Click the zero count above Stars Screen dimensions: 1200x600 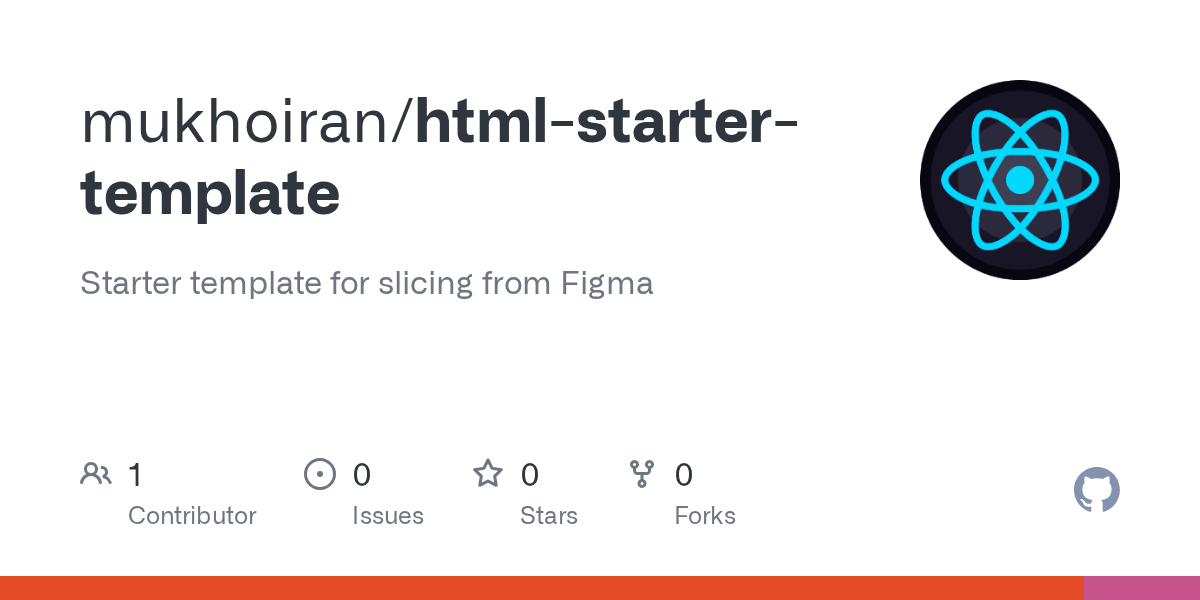(530, 474)
